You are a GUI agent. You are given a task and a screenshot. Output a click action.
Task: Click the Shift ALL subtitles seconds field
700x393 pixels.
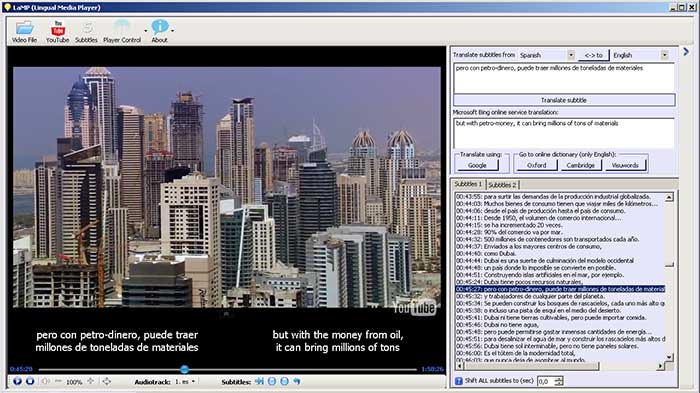click(x=546, y=381)
